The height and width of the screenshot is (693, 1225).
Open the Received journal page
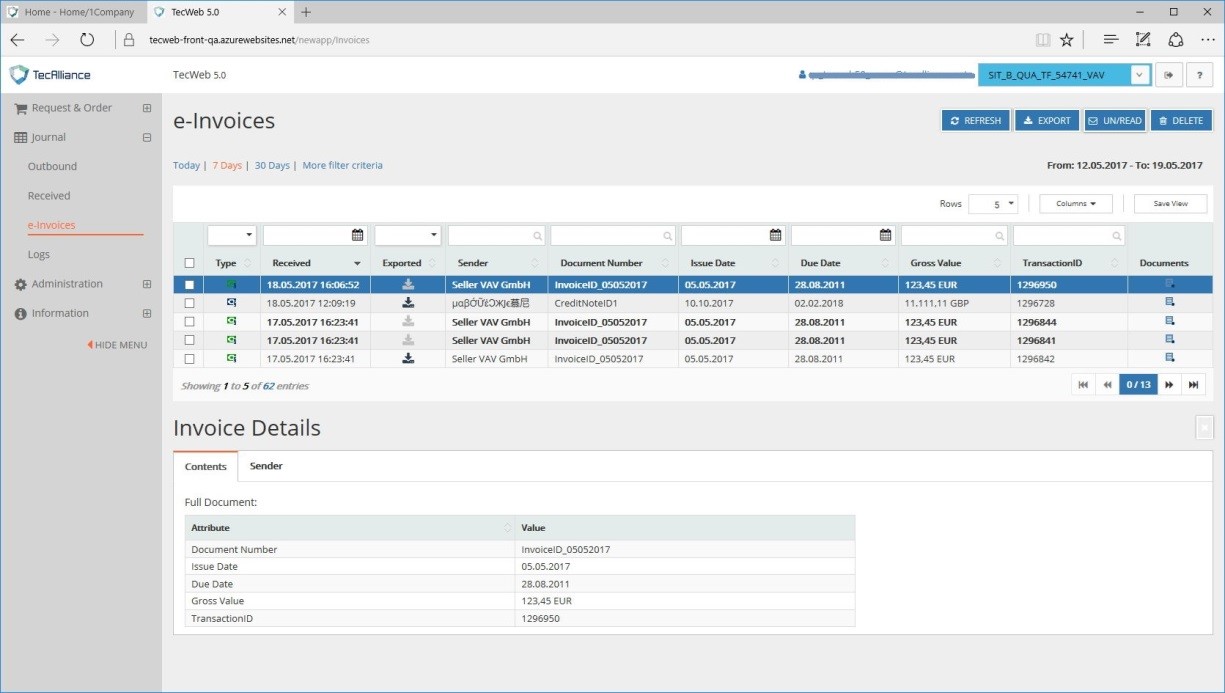coord(49,196)
